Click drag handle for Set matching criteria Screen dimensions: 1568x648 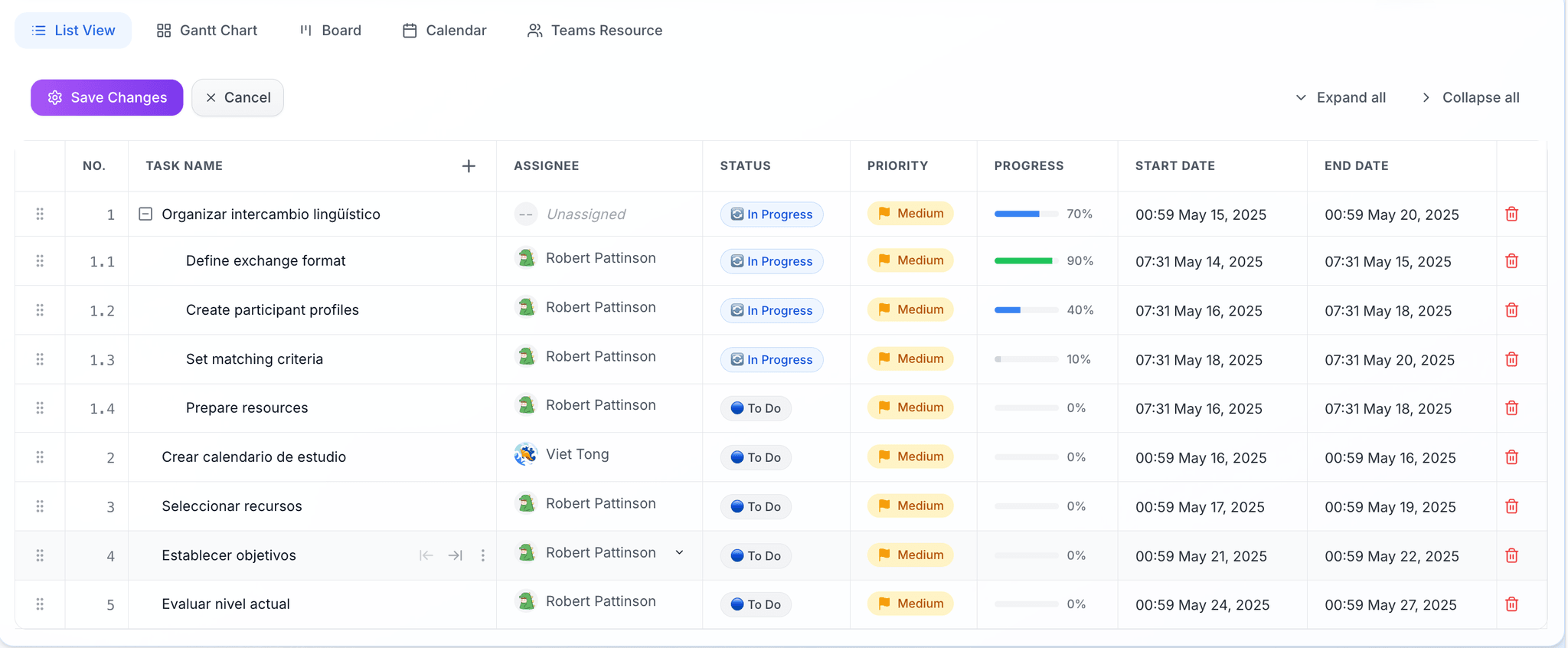40,359
